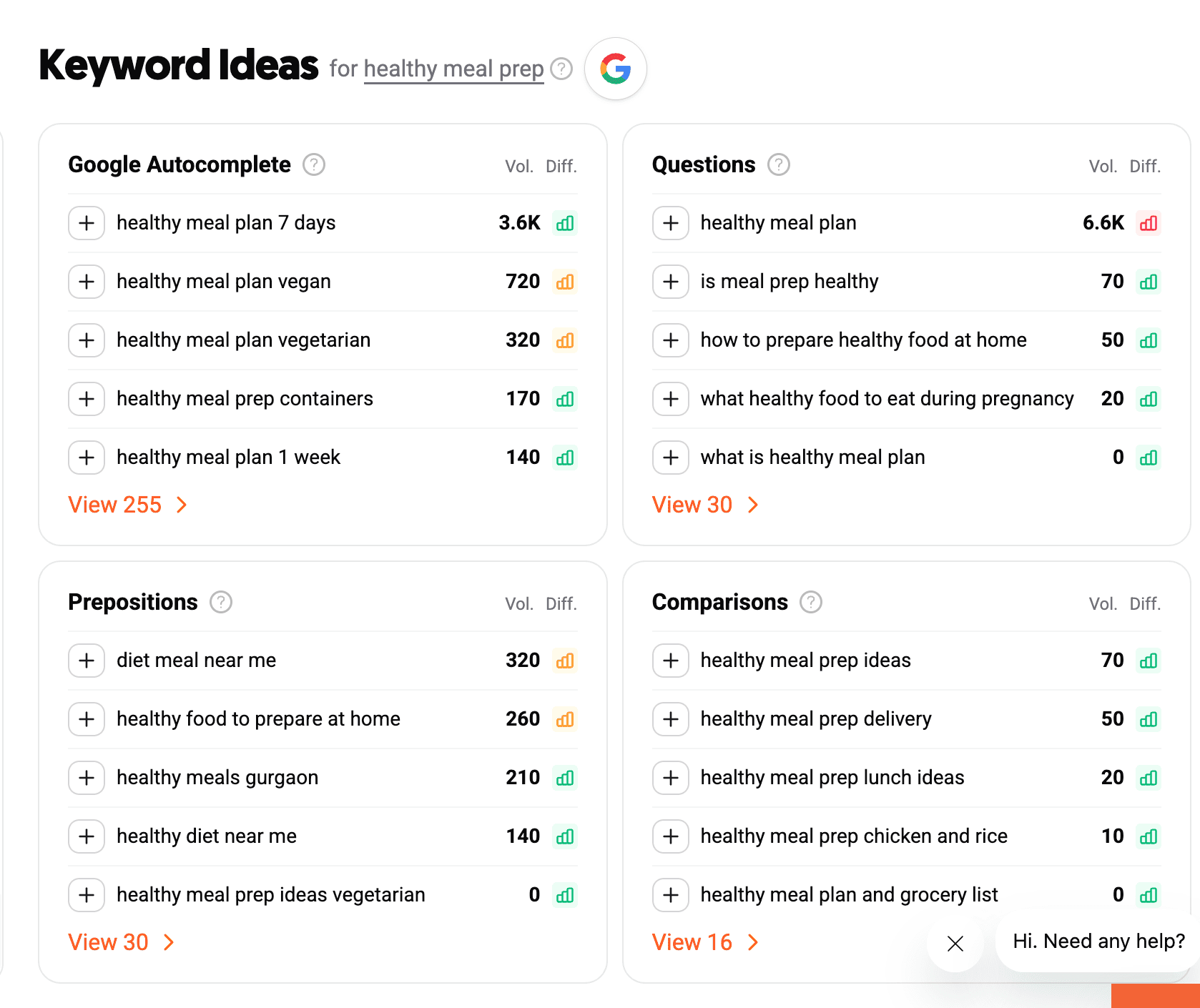Image resolution: width=1200 pixels, height=1008 pixels.
Task: Add keyword healthy meal prep containers
Action: coord(87,399)
